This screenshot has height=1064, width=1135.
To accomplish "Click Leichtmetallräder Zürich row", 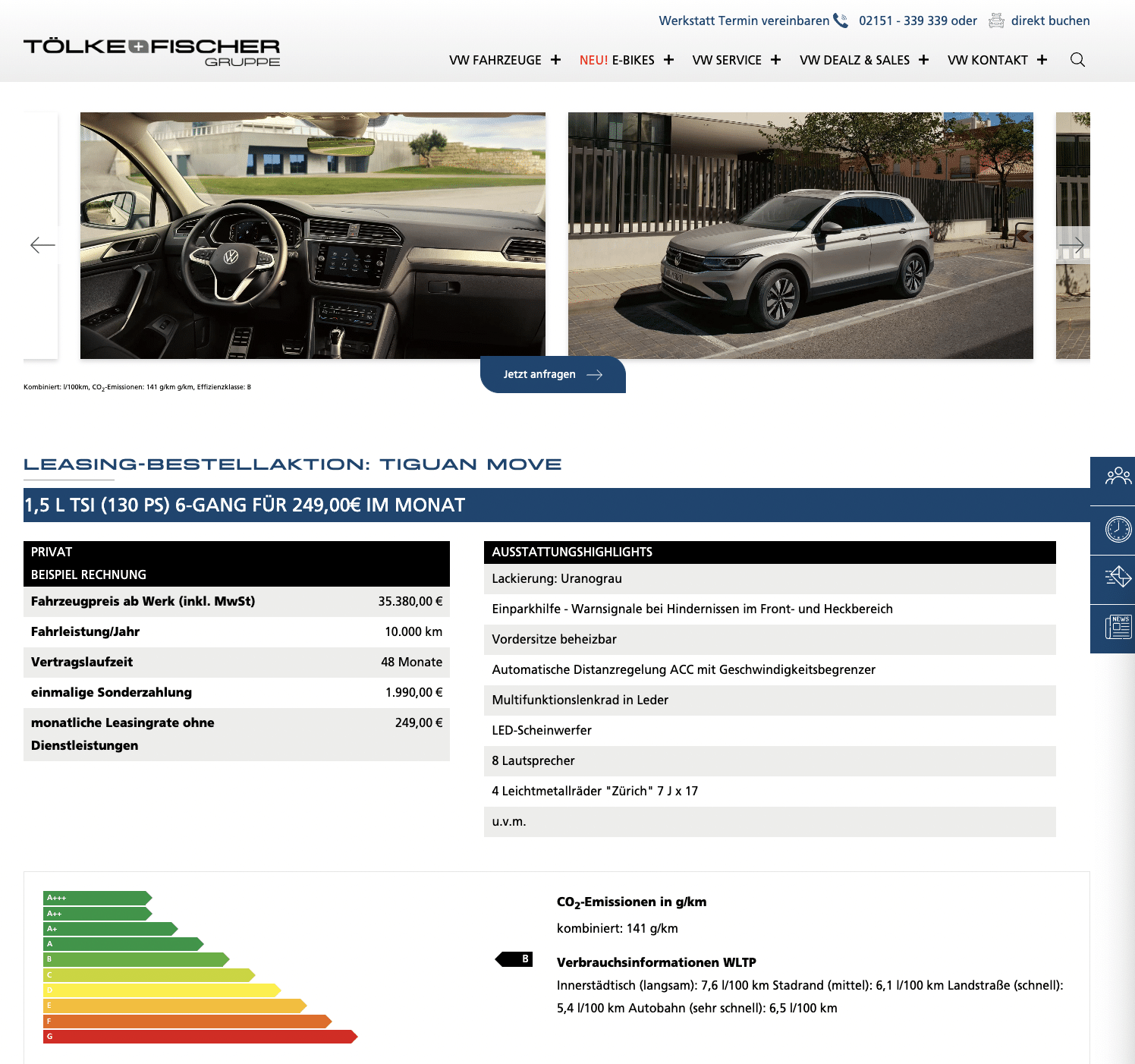I will 770,792.
